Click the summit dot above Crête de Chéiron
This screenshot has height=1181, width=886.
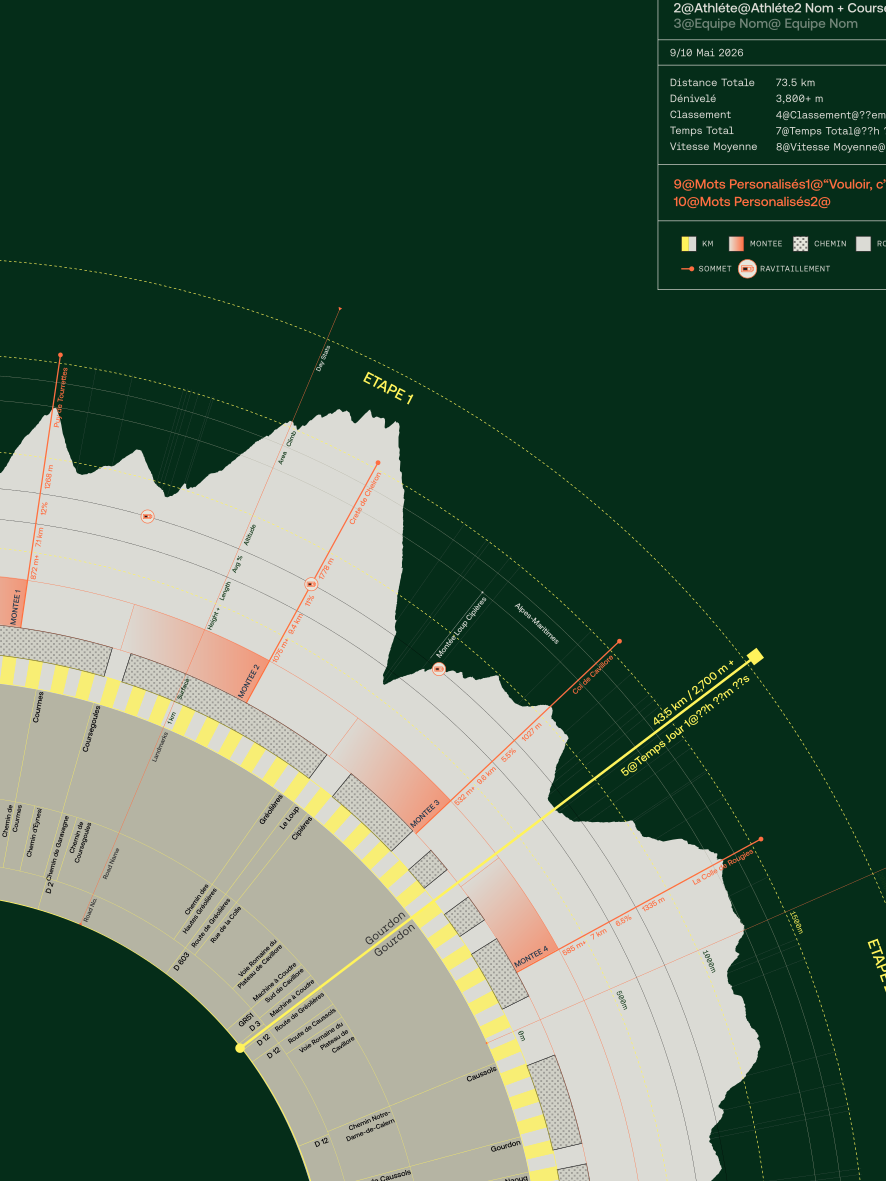click(377, 463)
